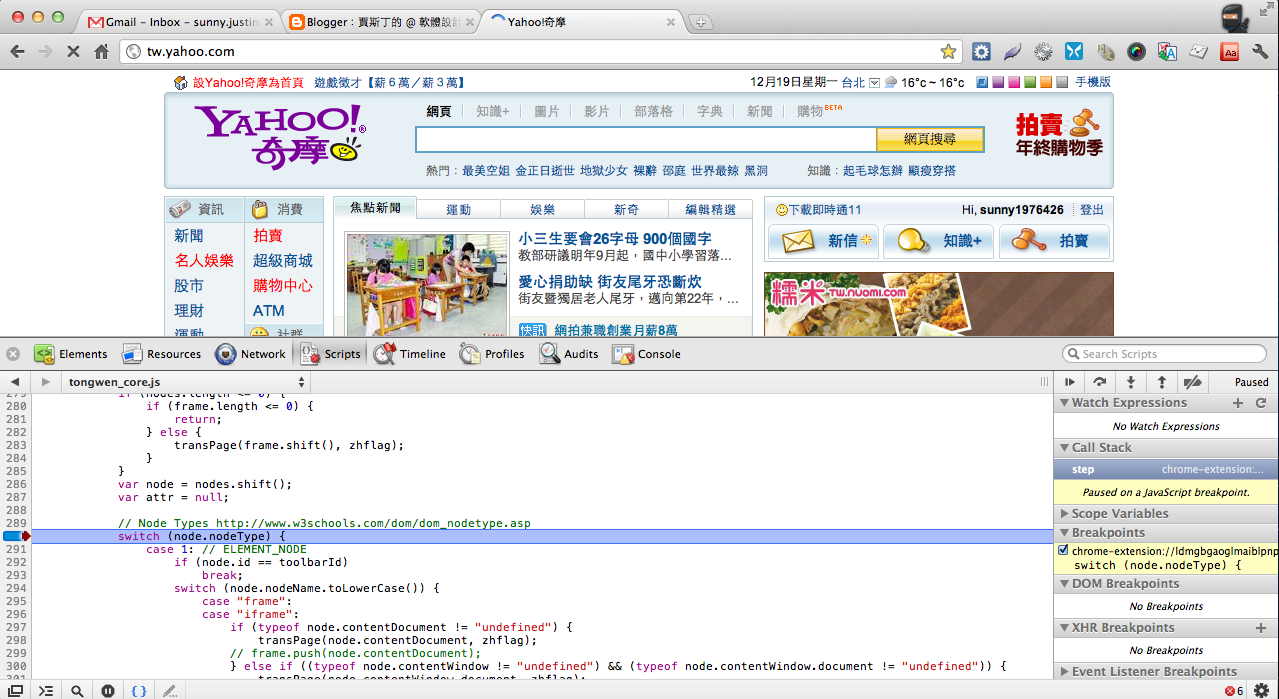Resume script execution in debugger

pos(1070,382)
